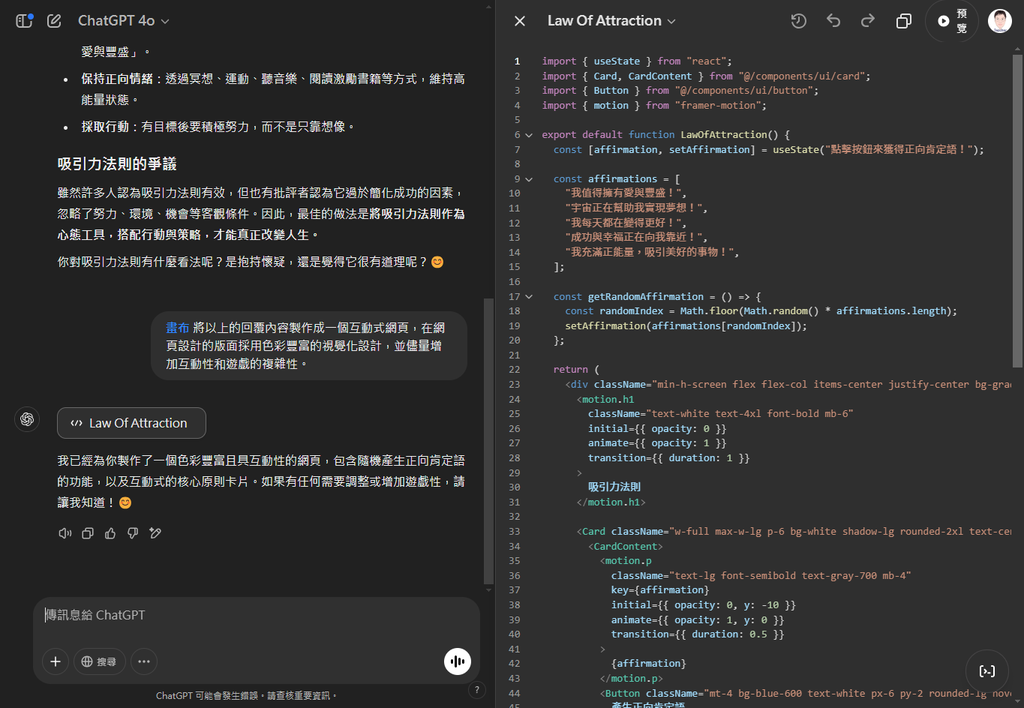Close the canvas panel with the X
This screenshot has height=708, width=1024.
[519, 21]
